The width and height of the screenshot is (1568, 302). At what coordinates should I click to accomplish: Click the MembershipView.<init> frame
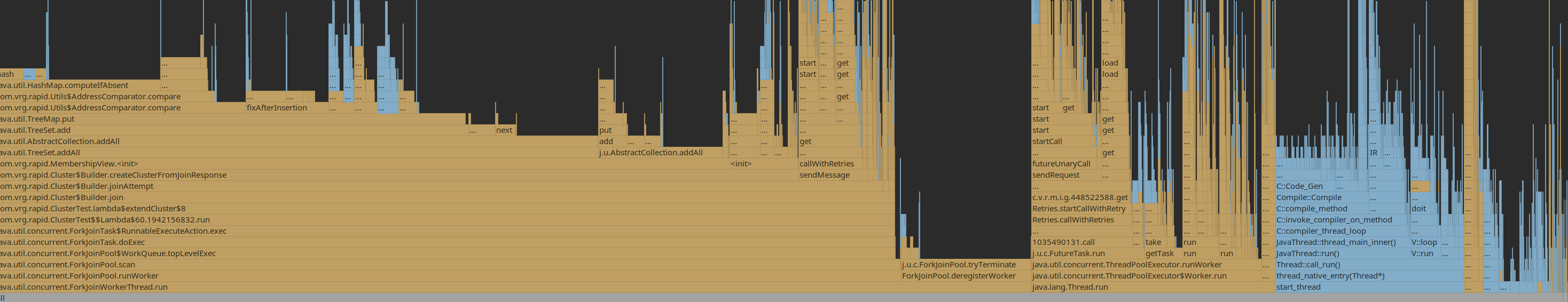tap(365, 164)
